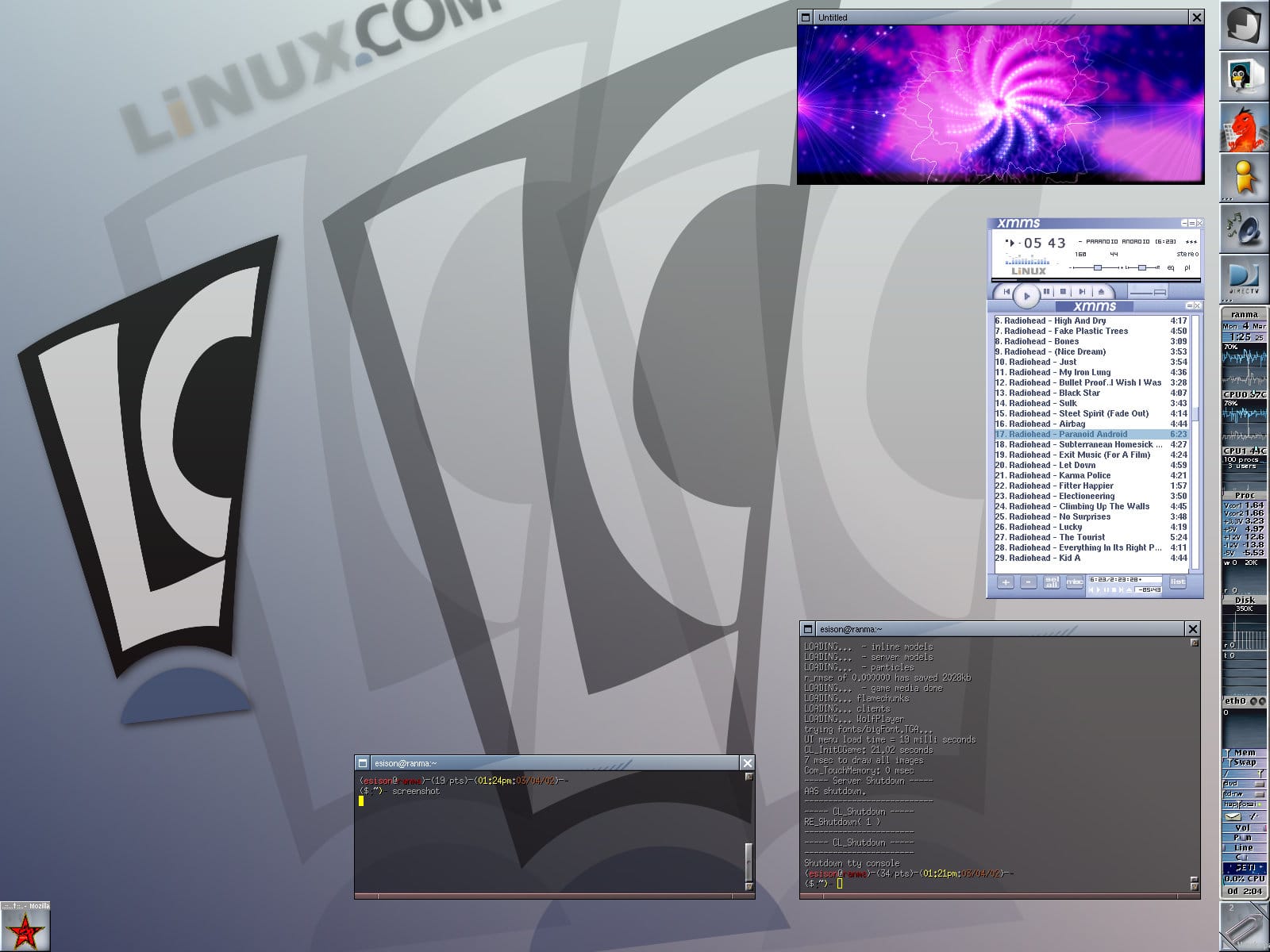Toggle the XMMS equalizer with 'eq'

pos(1171,267)
